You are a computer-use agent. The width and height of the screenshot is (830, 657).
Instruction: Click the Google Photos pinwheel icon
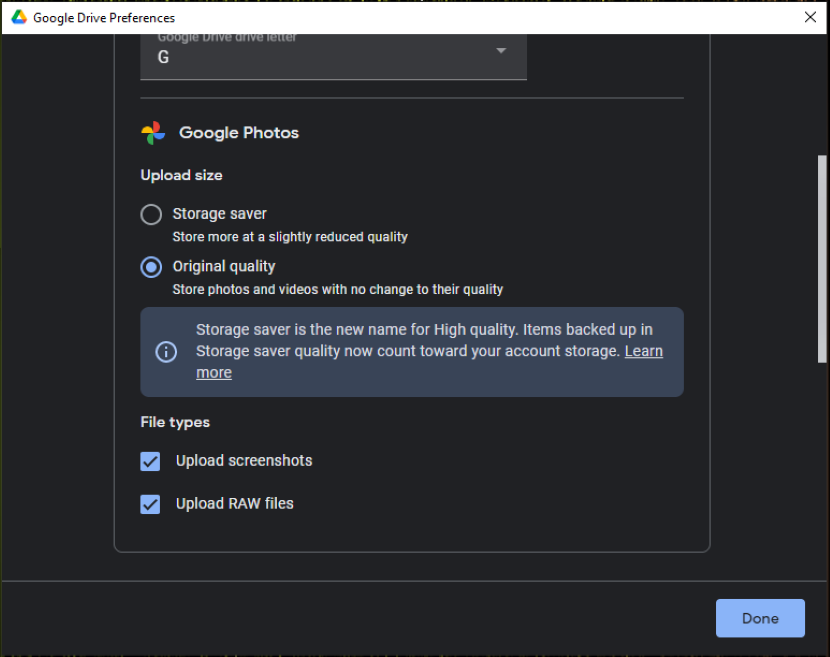click(153, 133)
